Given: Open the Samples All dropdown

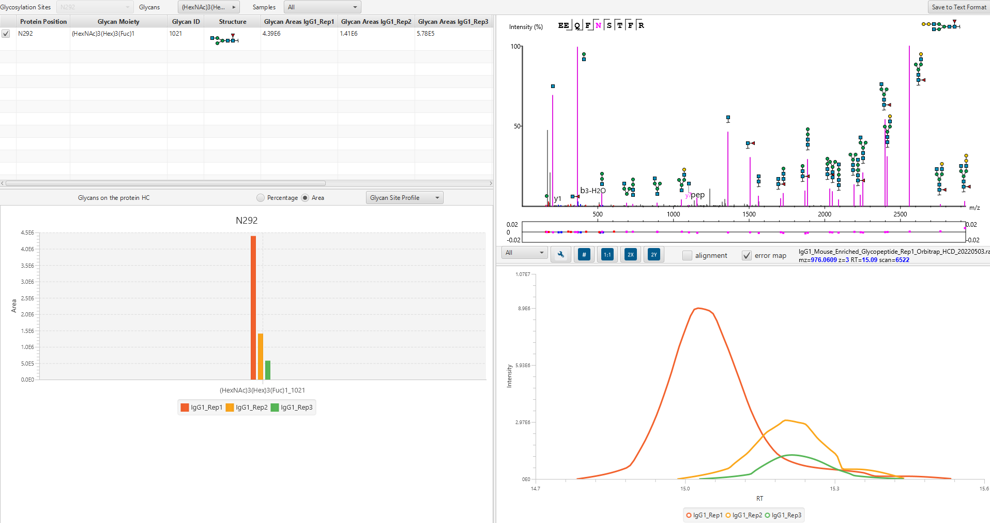Looking at the screenshot, I should [323, 7].
